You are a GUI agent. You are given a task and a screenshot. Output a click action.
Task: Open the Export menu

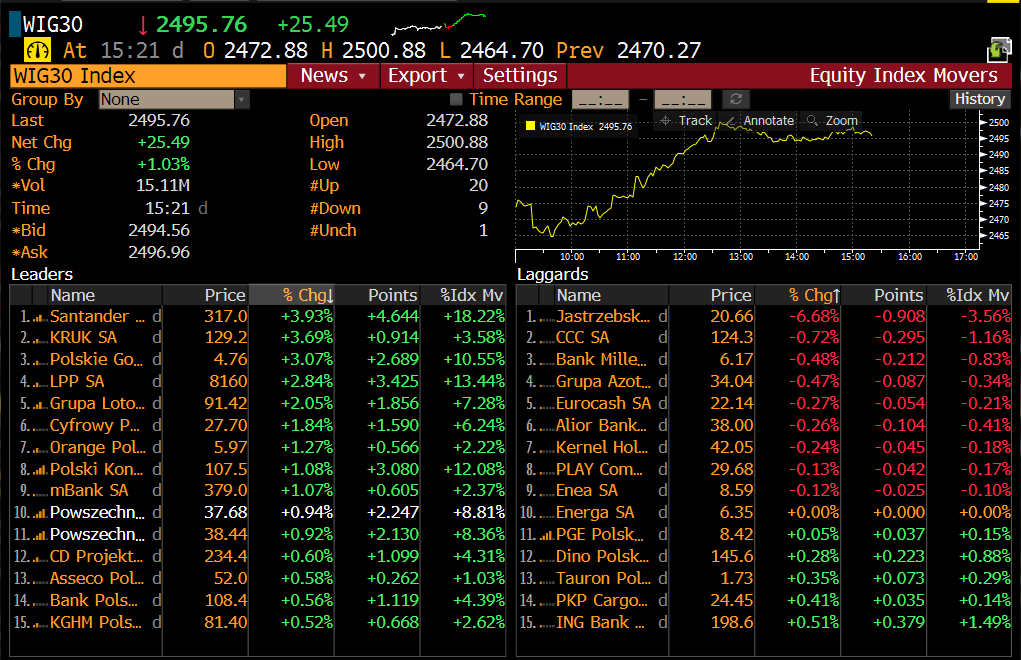427,76
